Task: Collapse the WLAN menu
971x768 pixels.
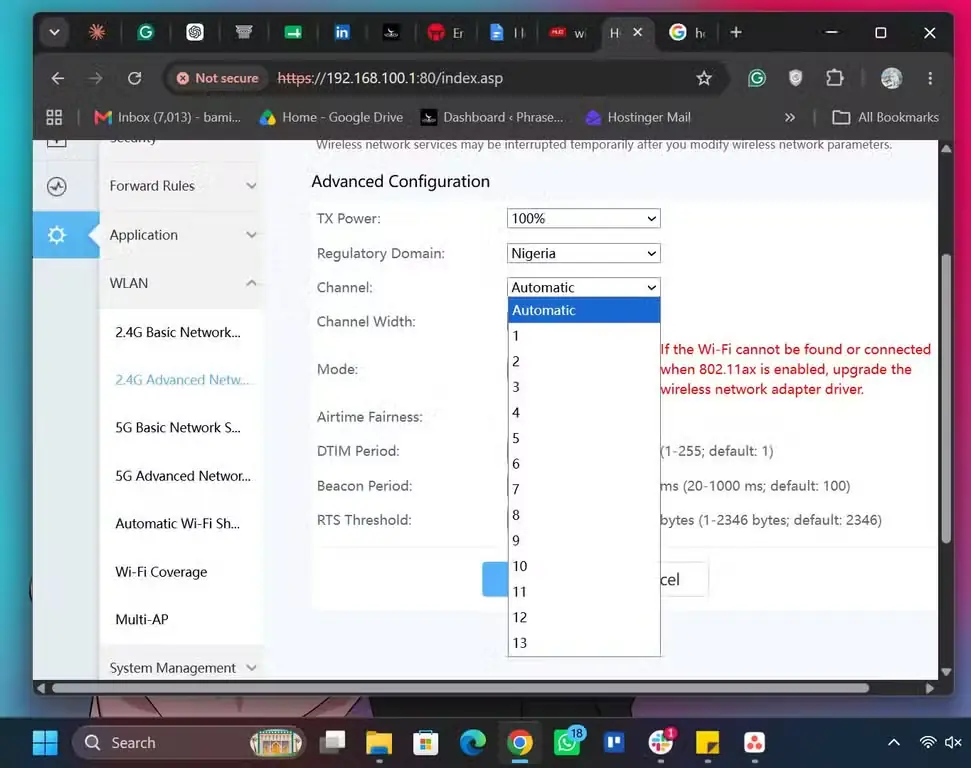Action: 183,283
